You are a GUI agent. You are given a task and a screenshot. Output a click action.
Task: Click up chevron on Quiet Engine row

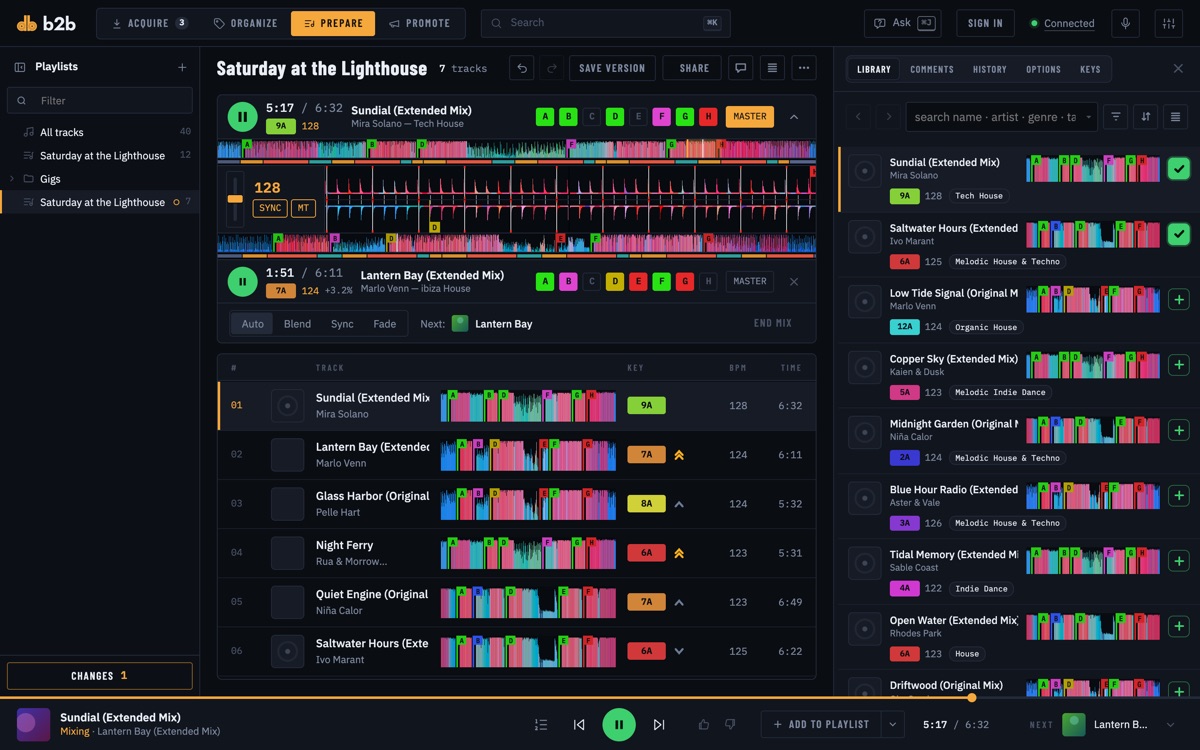679,602
